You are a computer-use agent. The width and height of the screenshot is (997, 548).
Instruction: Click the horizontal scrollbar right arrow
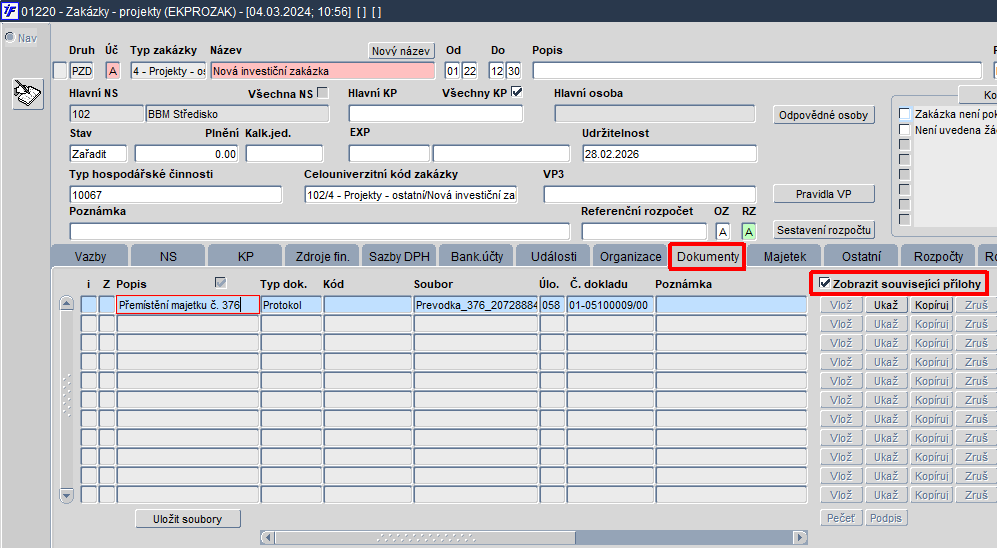click(x=801, y=538)
